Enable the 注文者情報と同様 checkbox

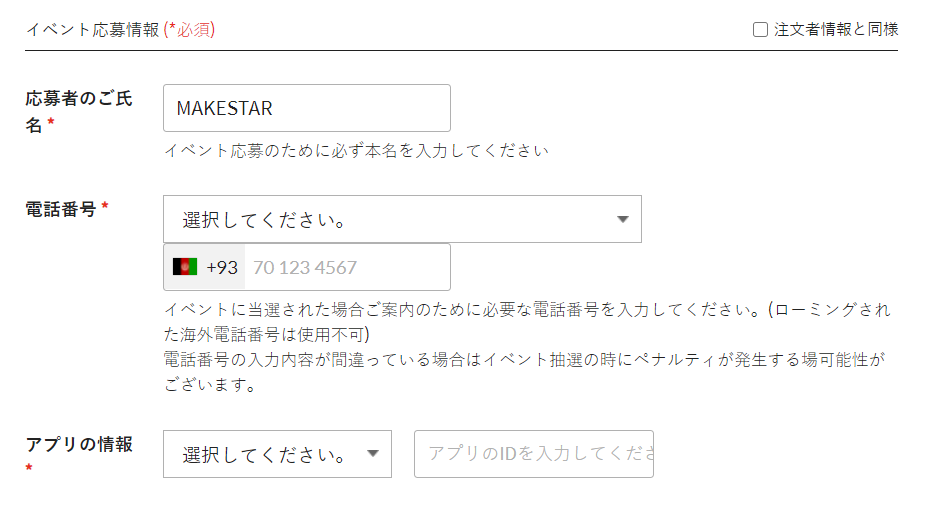click(x=760, y=30)
